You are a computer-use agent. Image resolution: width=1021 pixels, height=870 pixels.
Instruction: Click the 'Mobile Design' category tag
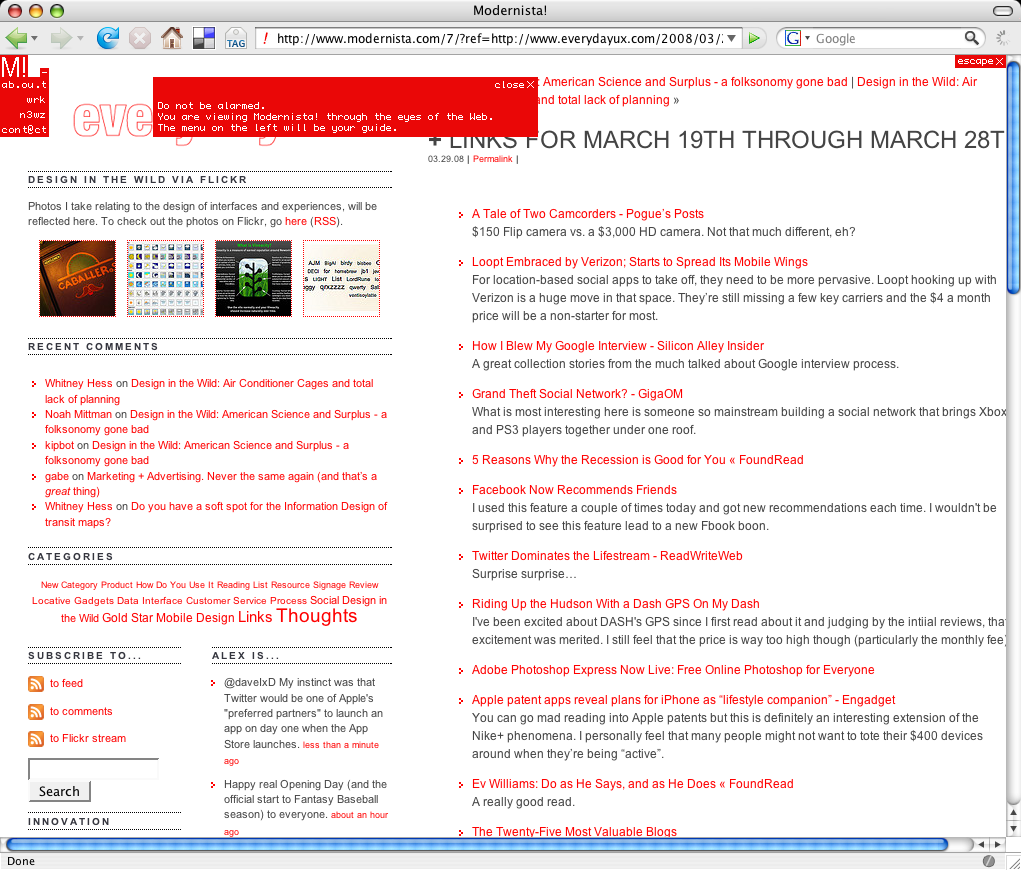click(195, 618)
